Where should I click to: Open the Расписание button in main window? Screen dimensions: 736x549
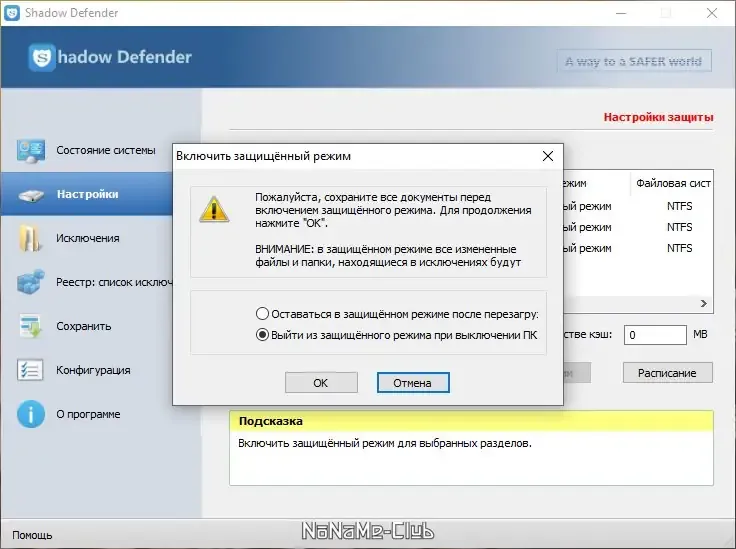point(667,373)
